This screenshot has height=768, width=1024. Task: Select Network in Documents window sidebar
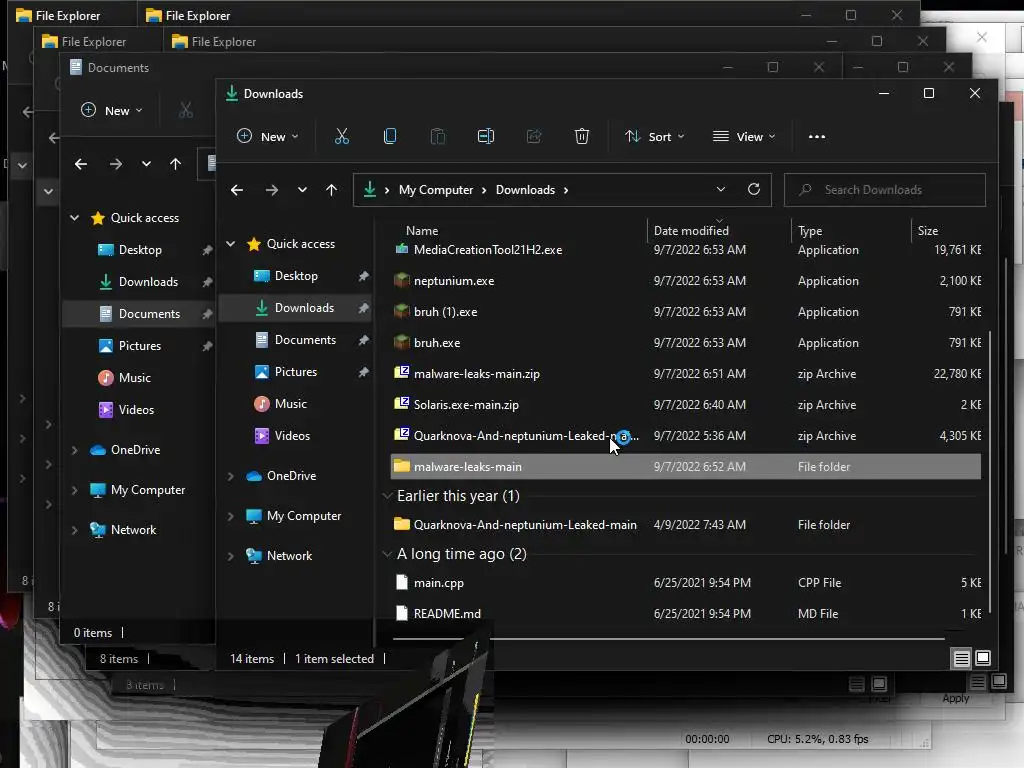(133, 530)
